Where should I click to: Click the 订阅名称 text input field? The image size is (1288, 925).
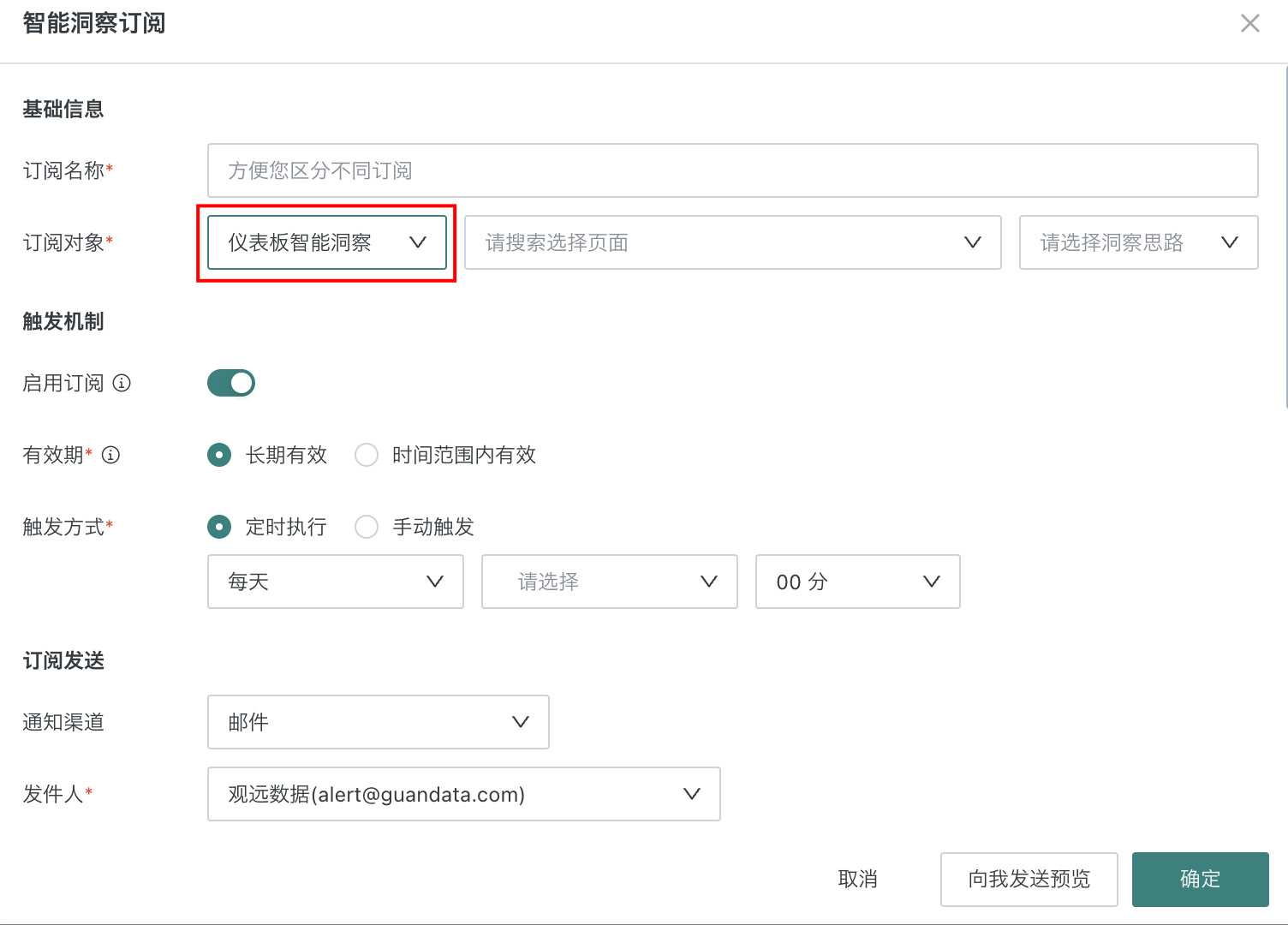732,170
